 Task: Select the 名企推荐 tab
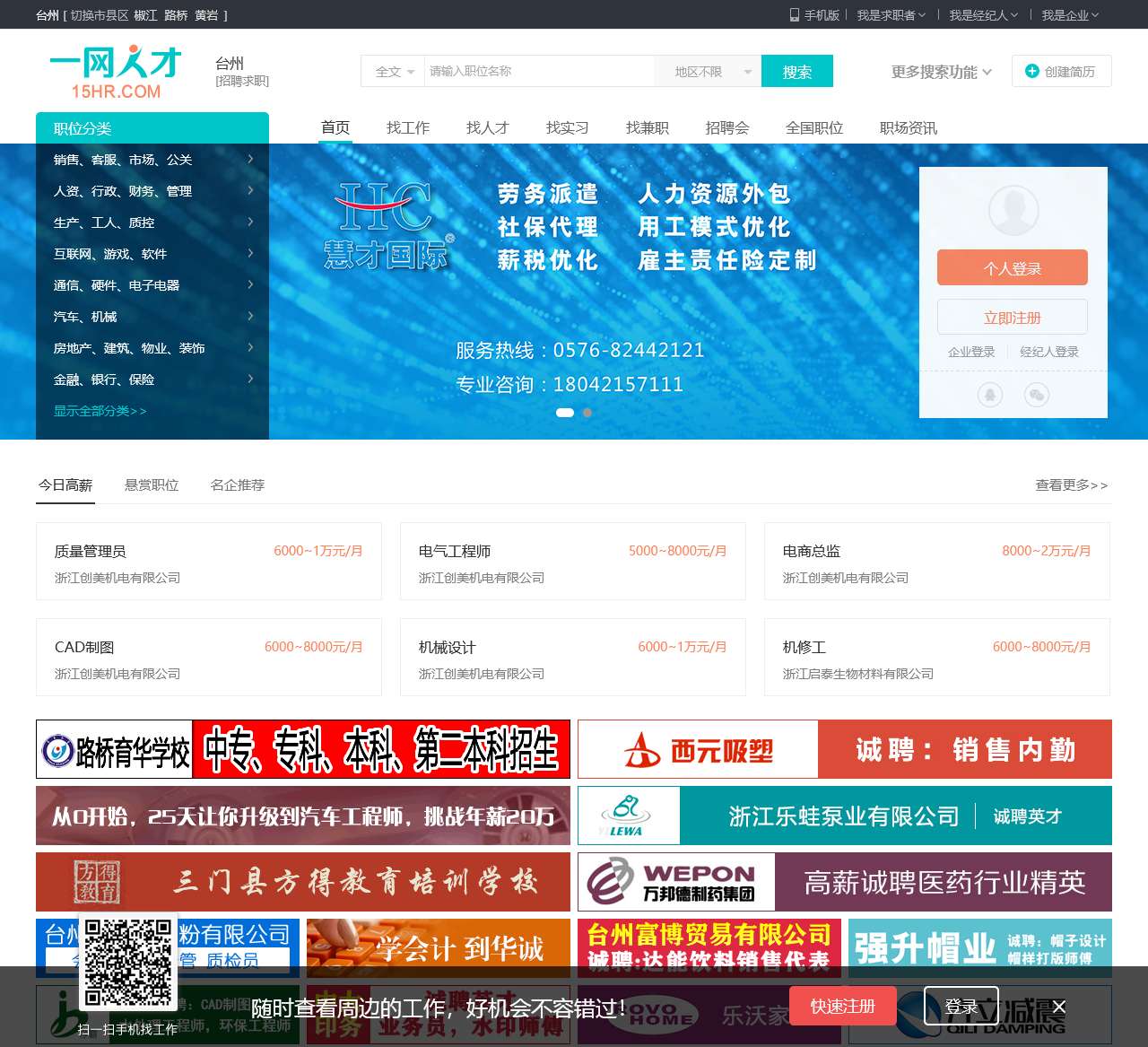pyautogui.click(x=238, y=485)
